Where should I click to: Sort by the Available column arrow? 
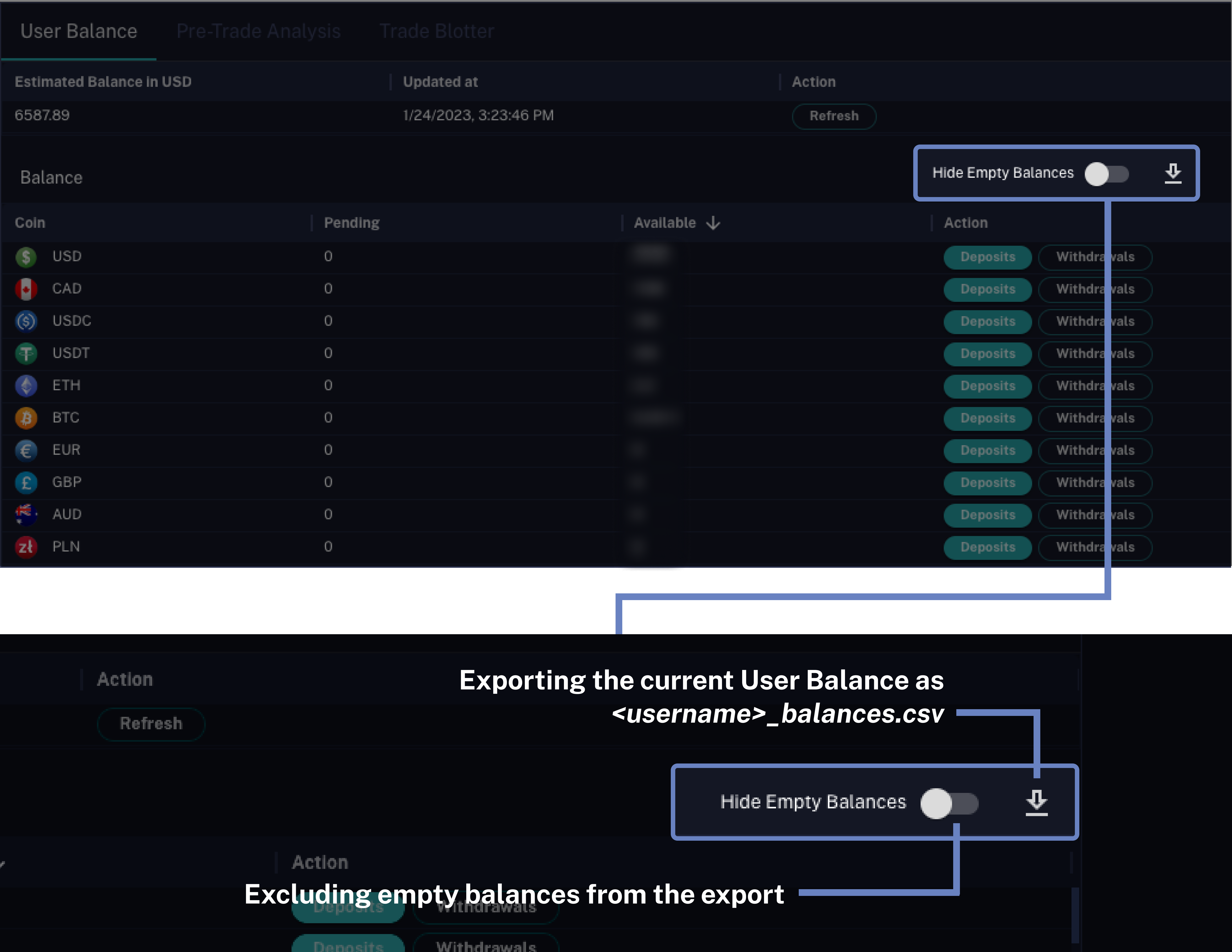(x=713, y=223)
